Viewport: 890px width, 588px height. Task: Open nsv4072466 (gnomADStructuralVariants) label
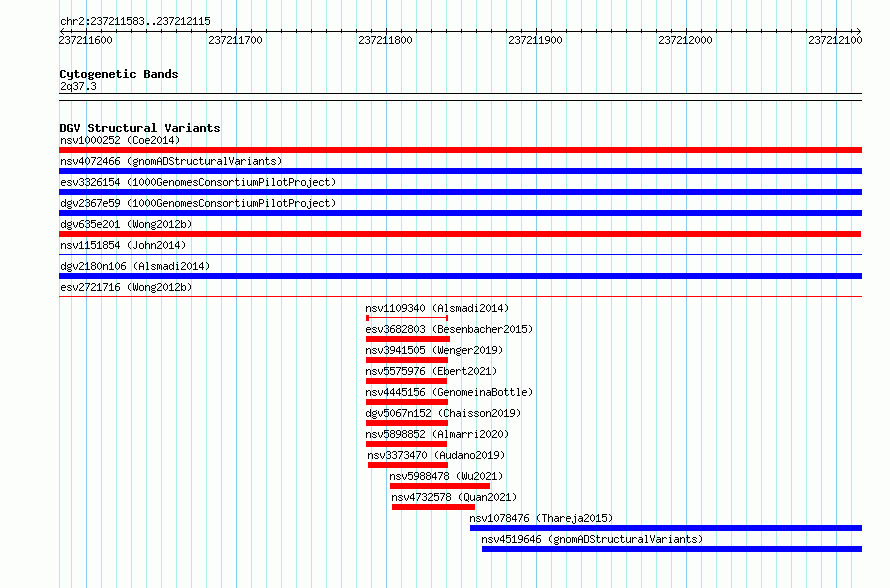171,161
